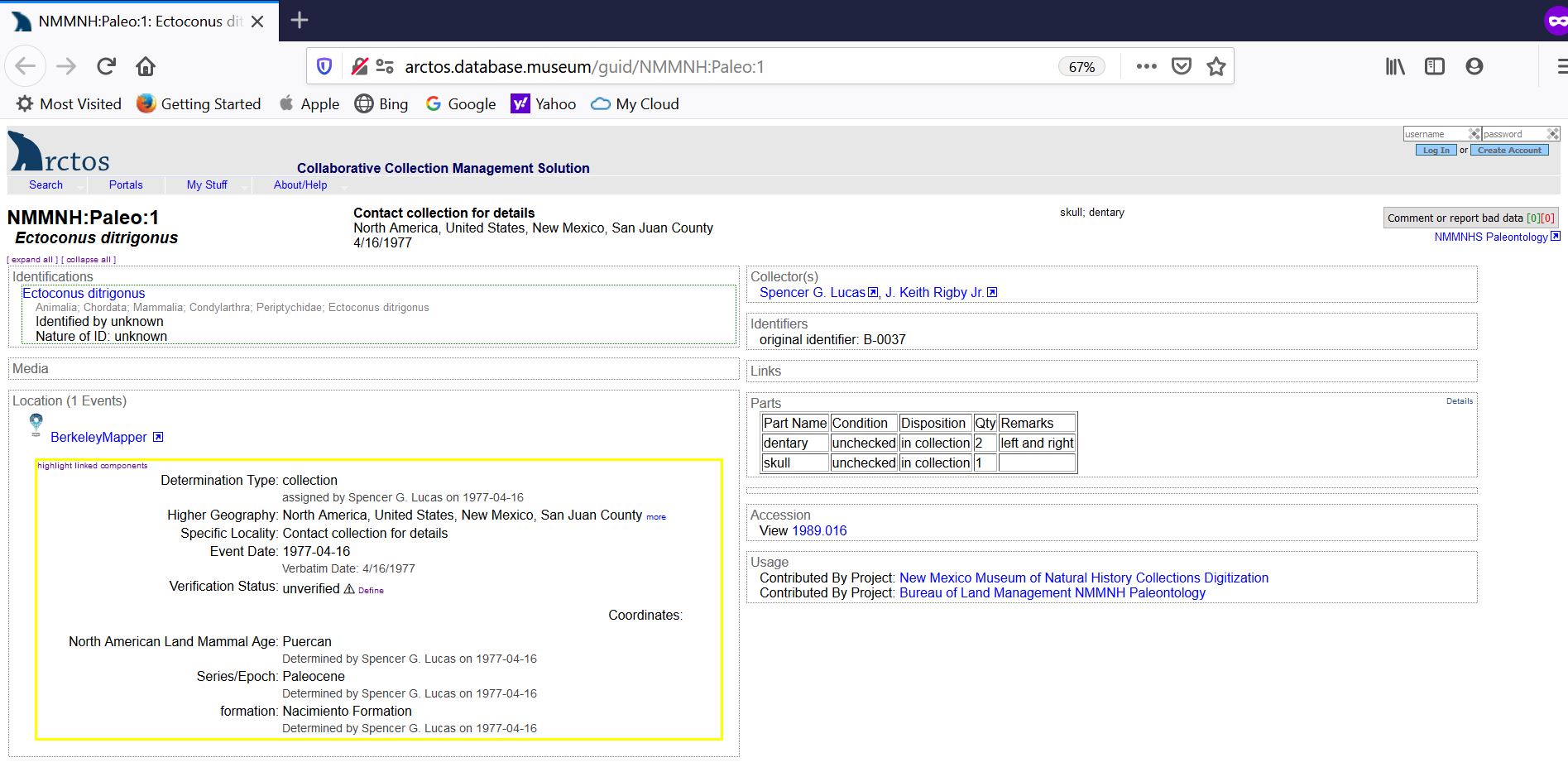Open the Google bookmark
The width and height of the screenshot is (1568, 767).
tap(461, 104)
